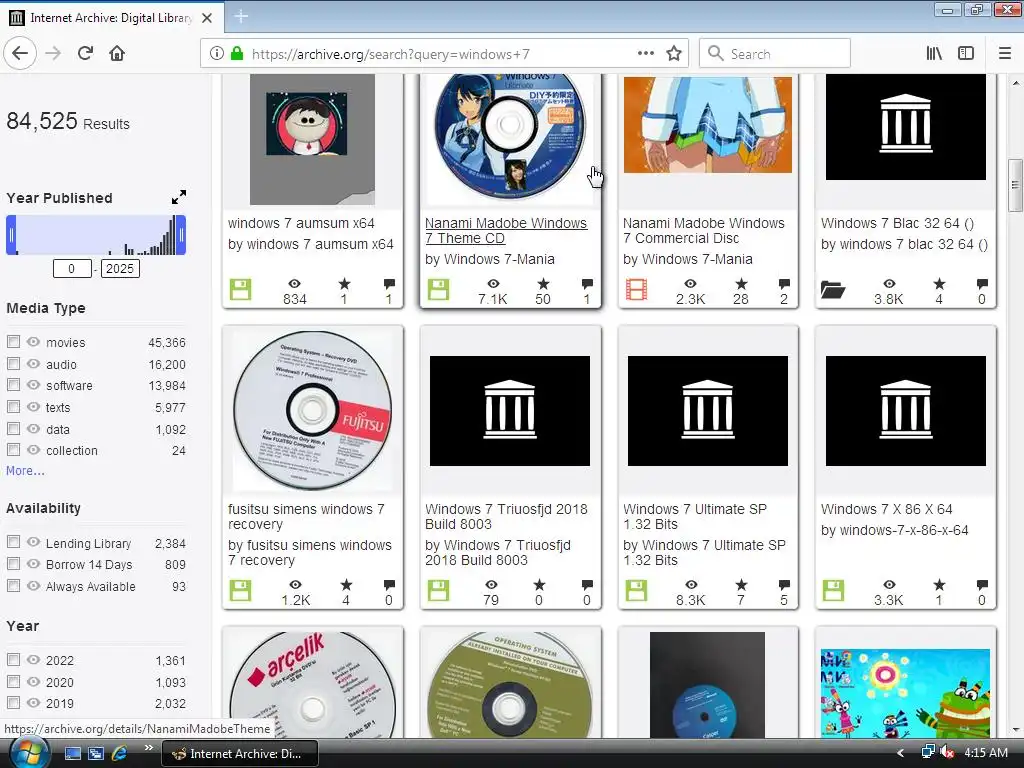Reload the current page
Screen dimensions: 1024x768
pyautogui.click(x=85, y=54)
